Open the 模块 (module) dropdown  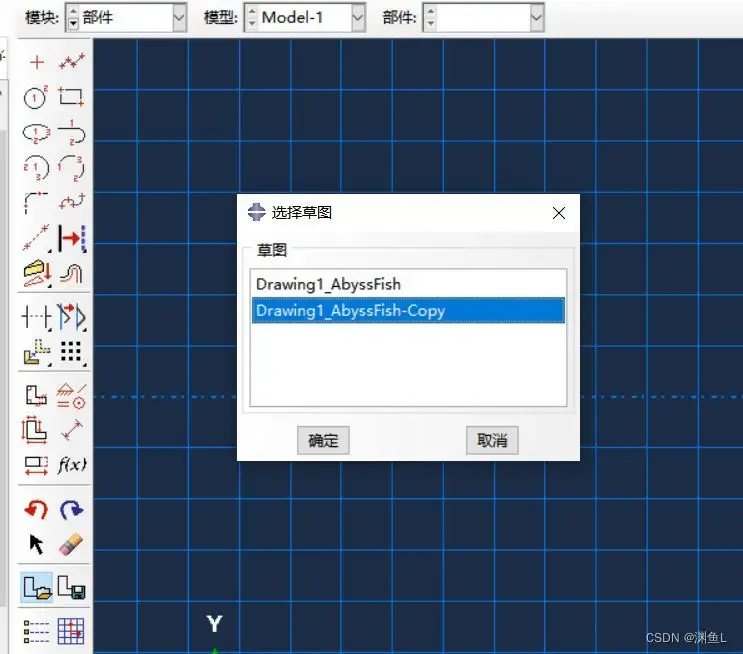point(179,18)
